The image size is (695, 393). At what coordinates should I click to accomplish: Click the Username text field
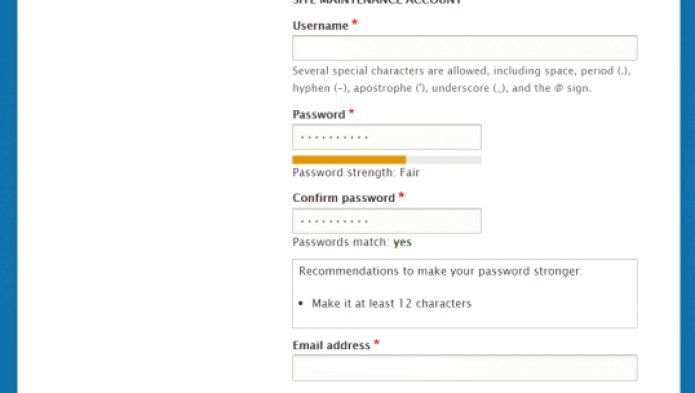point(465,48)
